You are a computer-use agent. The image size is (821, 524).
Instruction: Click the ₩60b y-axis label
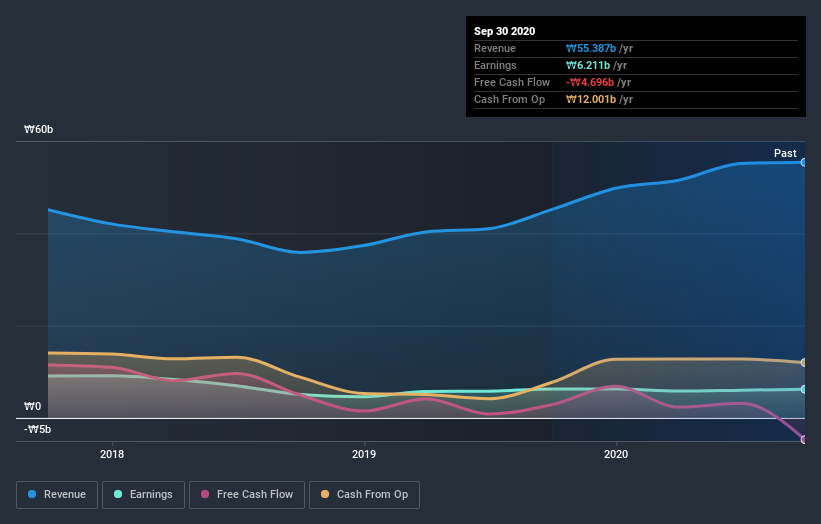pos(38,129)
